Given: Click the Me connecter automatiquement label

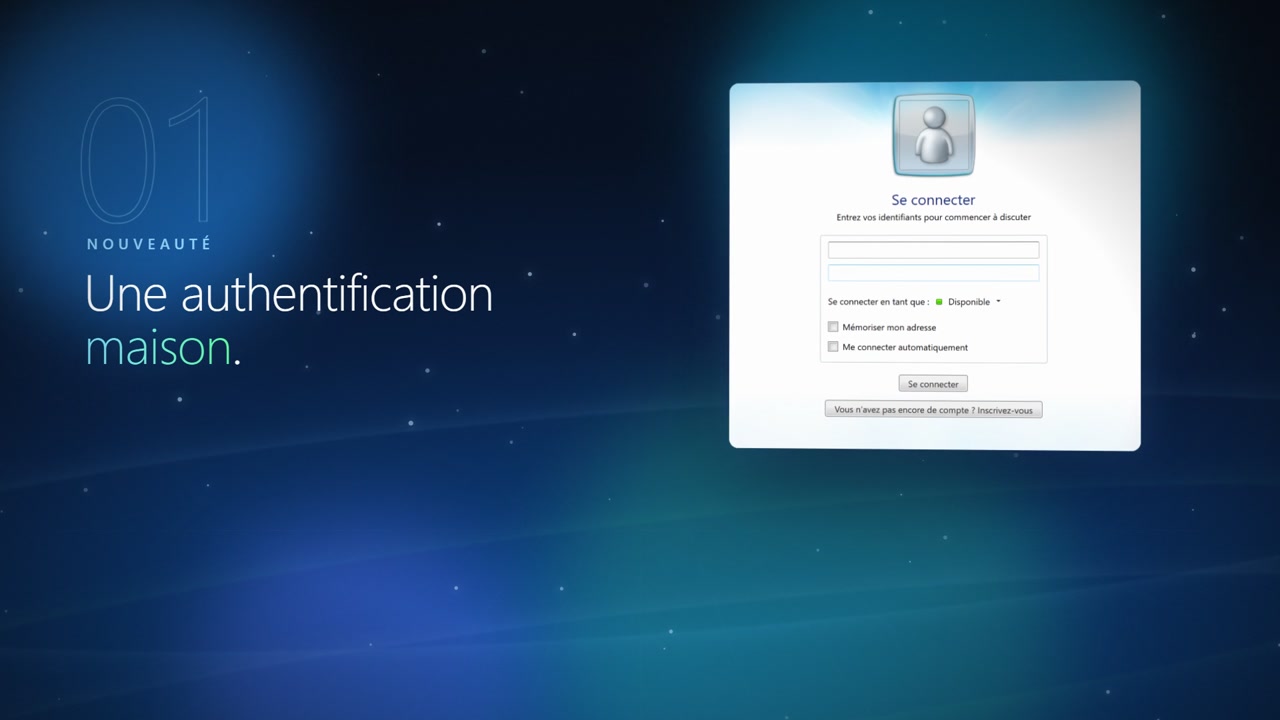Looking at the screenshot, I should [x=905, y=348].
